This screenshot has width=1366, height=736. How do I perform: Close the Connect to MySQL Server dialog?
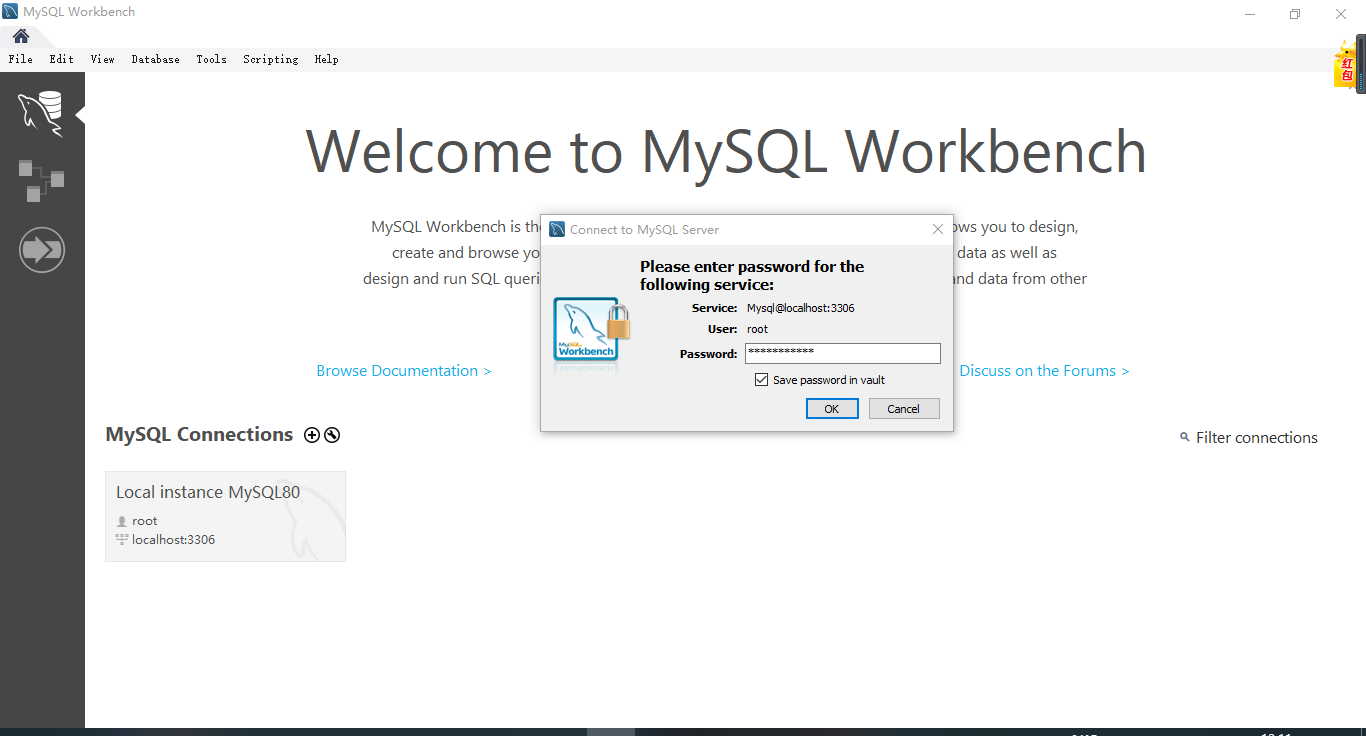tap(938, 229)
